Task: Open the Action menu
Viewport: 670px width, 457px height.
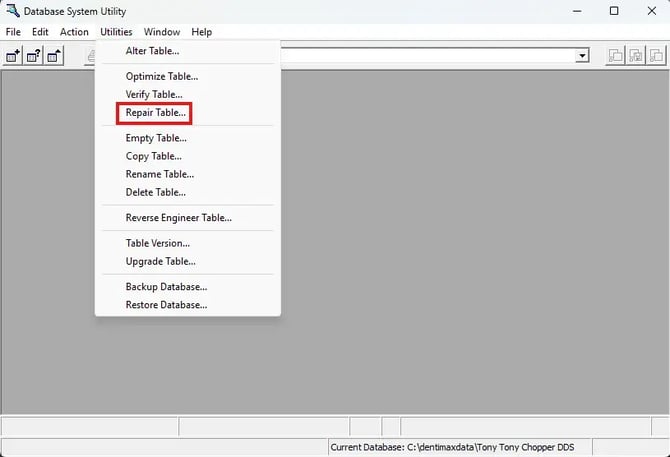Action: (x=74, y=32)
